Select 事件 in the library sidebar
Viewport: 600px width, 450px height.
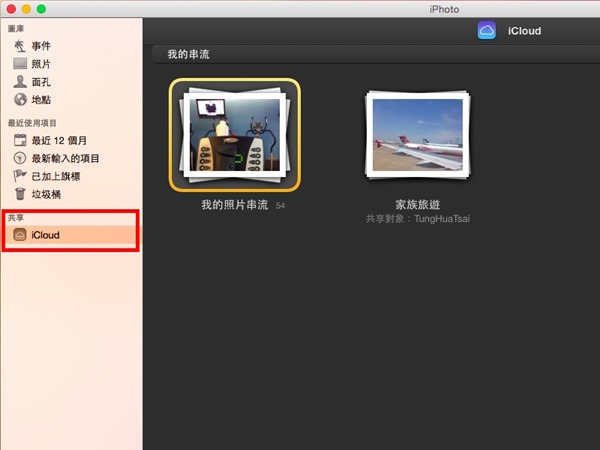[x=41, y=46]
